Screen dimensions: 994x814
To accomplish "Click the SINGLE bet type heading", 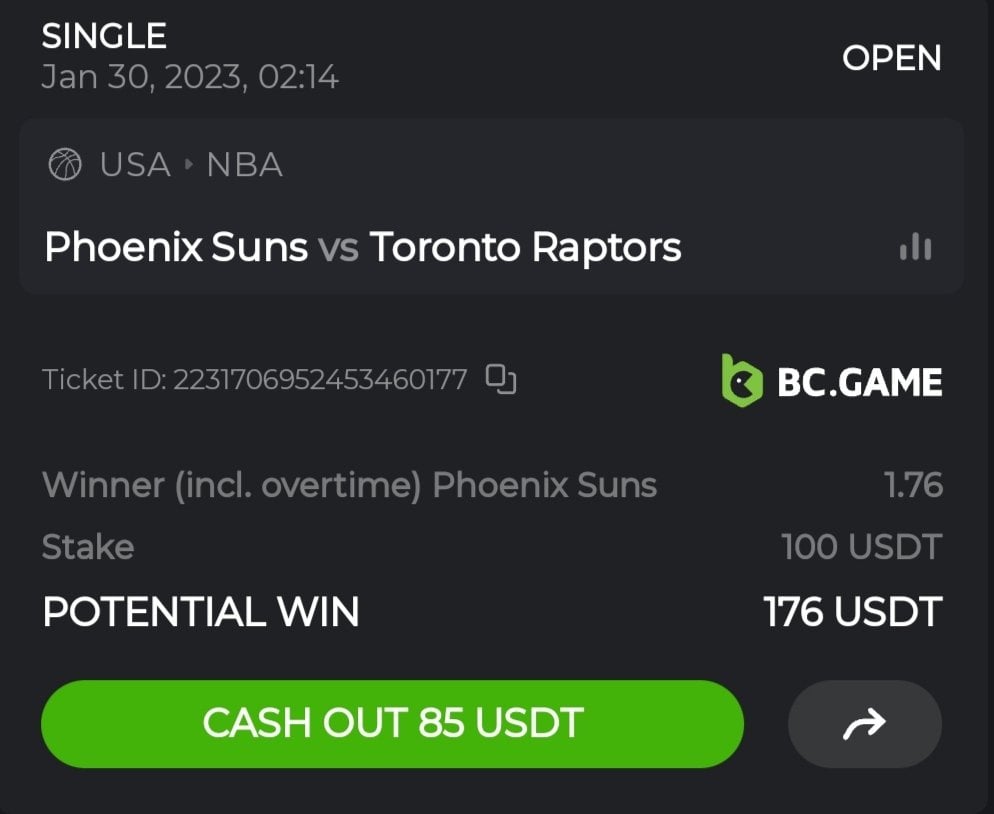I will tap(104, 37).
